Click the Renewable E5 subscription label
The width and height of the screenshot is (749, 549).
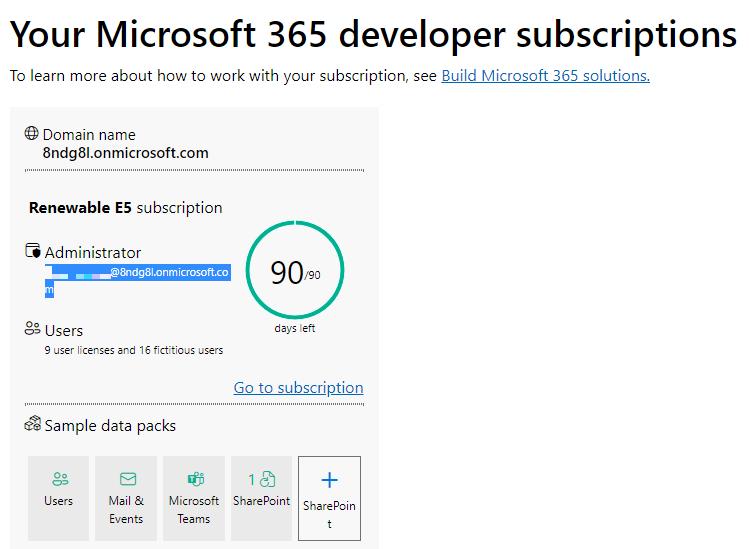tap(125, 208)
